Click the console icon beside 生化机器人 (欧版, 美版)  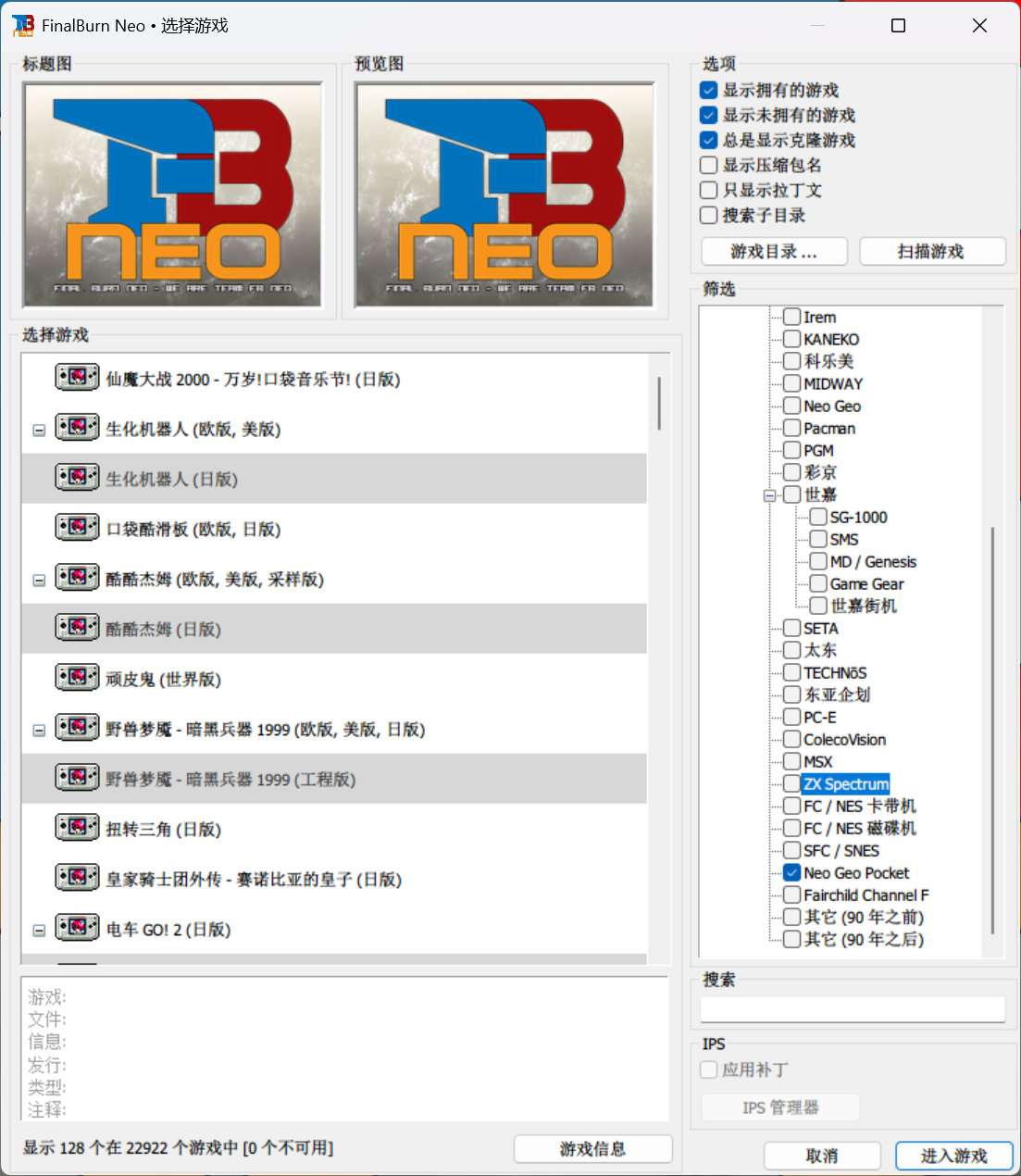[x=77, y=428]
